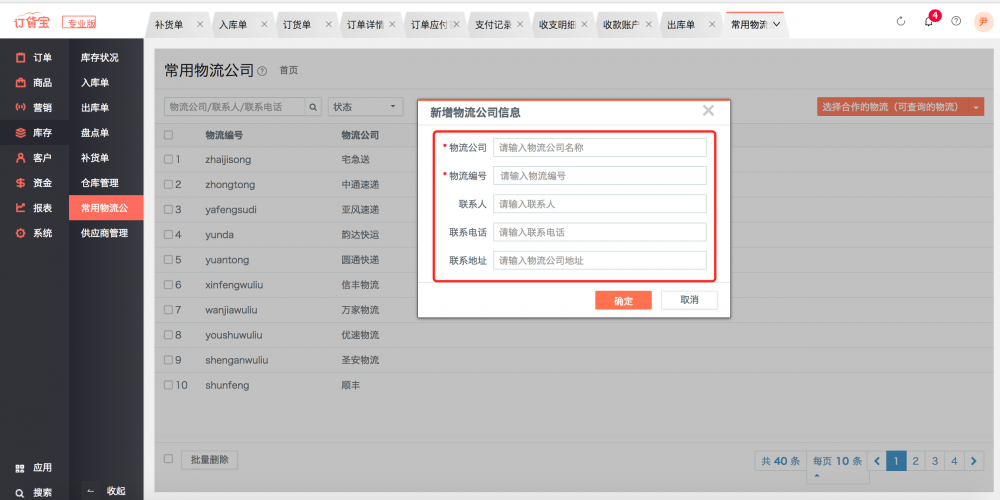Confirm with the 确定 button
Viewport: 1000px width, 500px height.
pyautogui.click(x=623, y=300)
